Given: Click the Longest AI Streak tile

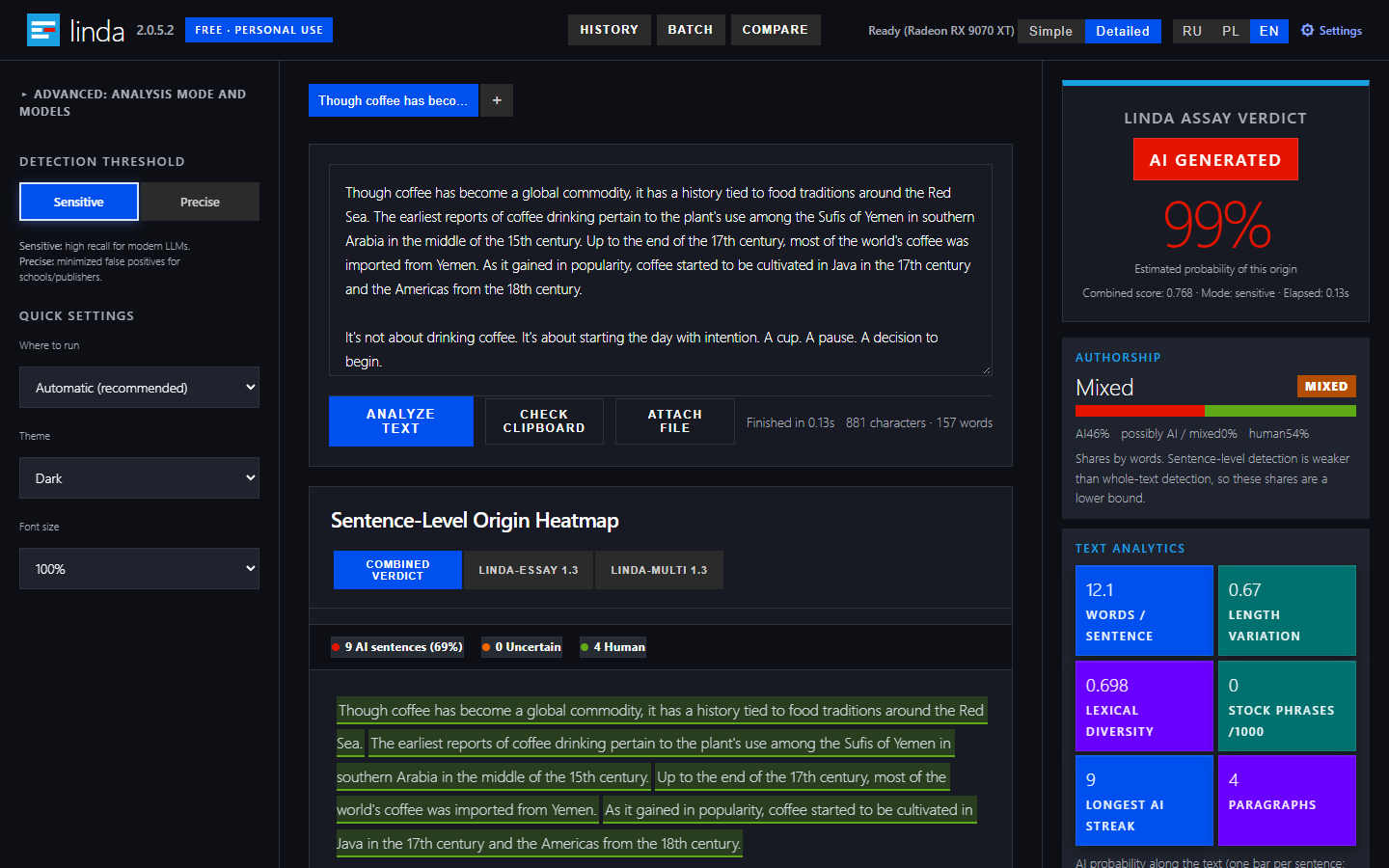Looking at the screenshot, I should (x=1144, y=800).
